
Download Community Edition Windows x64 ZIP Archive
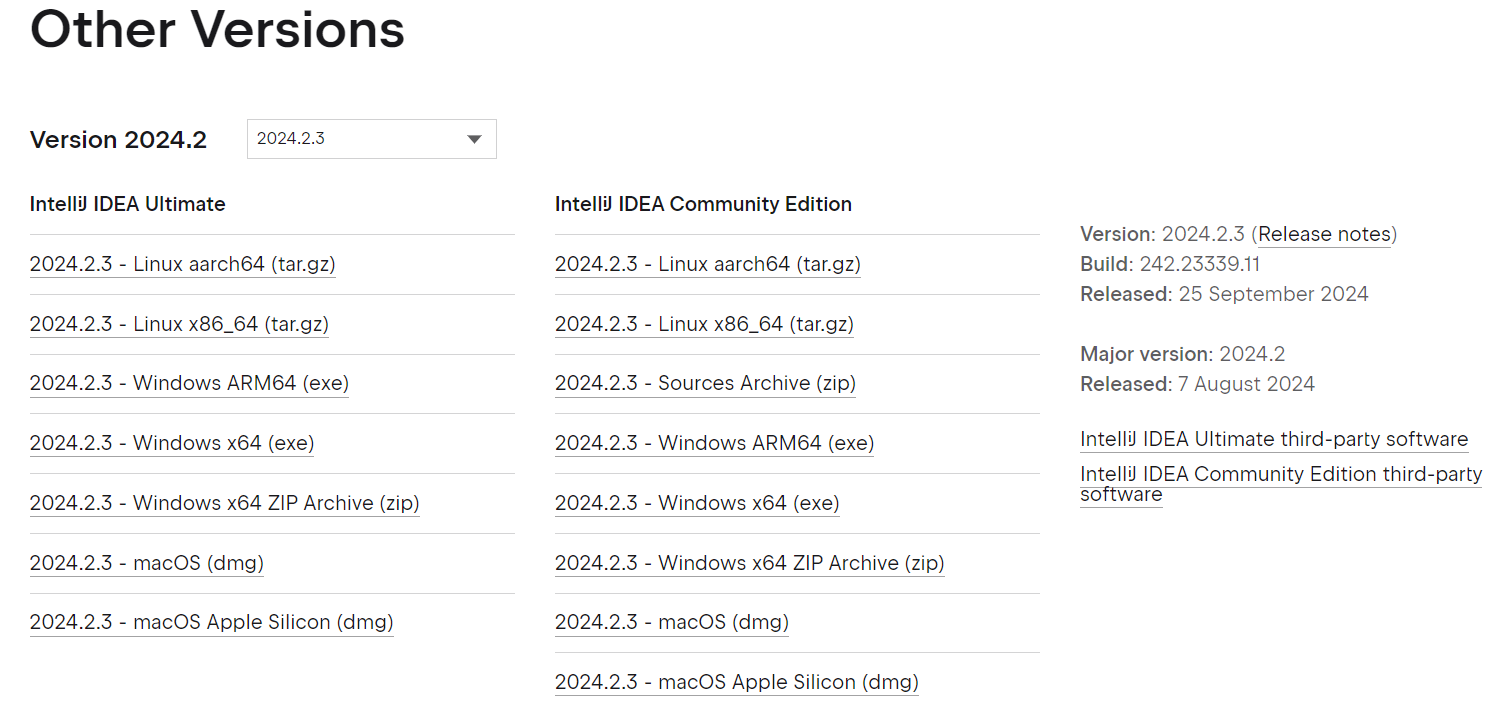[x=749, y=563]
